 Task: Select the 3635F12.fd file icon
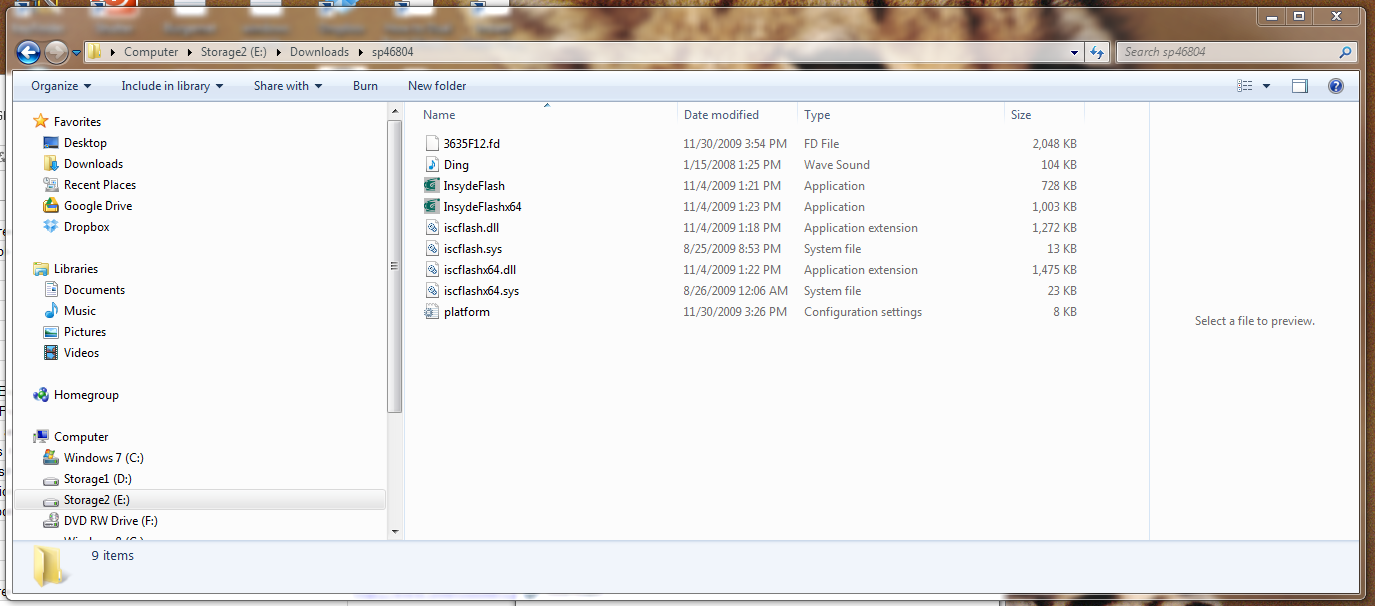[x=432, y=144]
